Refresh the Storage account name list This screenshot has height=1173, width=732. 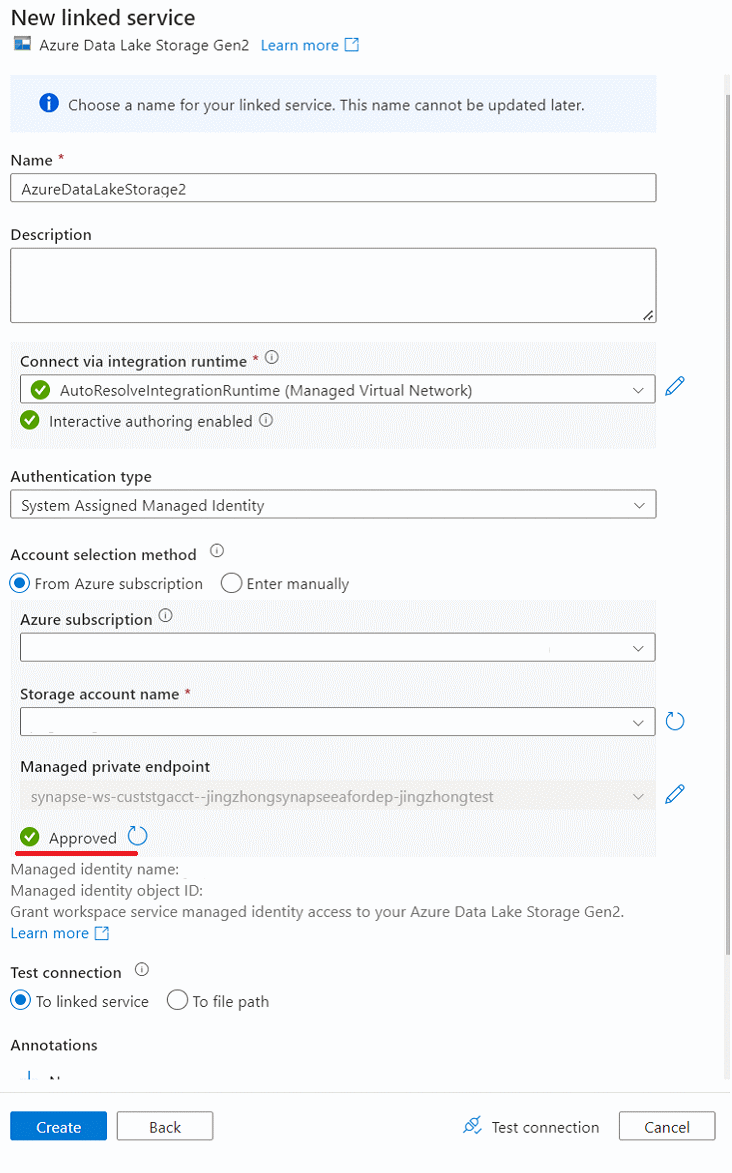click(675, 721)
